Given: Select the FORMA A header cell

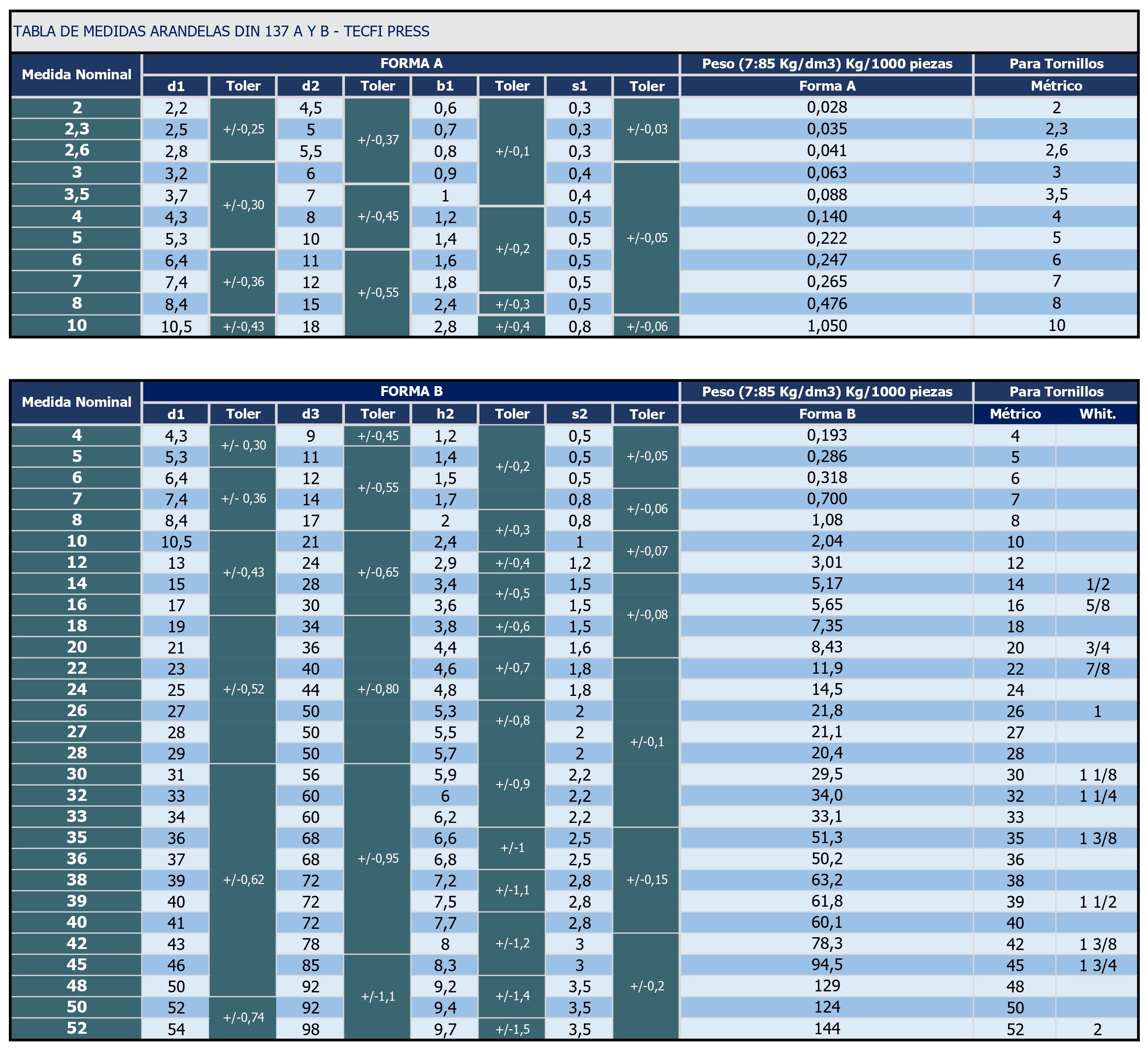Looking at the screenshot, I should pyautogui.click(x=411, y=63).
